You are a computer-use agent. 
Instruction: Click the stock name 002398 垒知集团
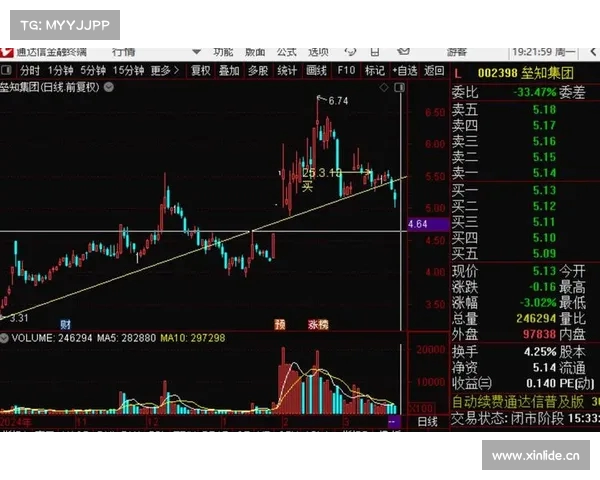[525, 73]
